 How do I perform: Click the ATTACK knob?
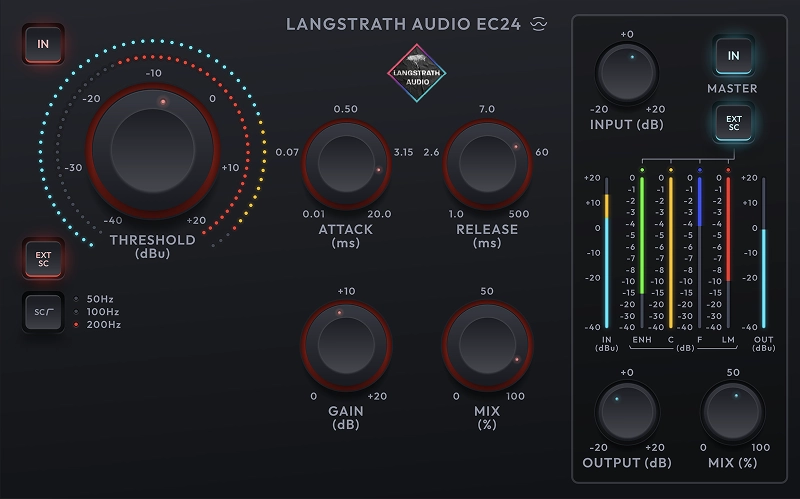tap(346, 164)
